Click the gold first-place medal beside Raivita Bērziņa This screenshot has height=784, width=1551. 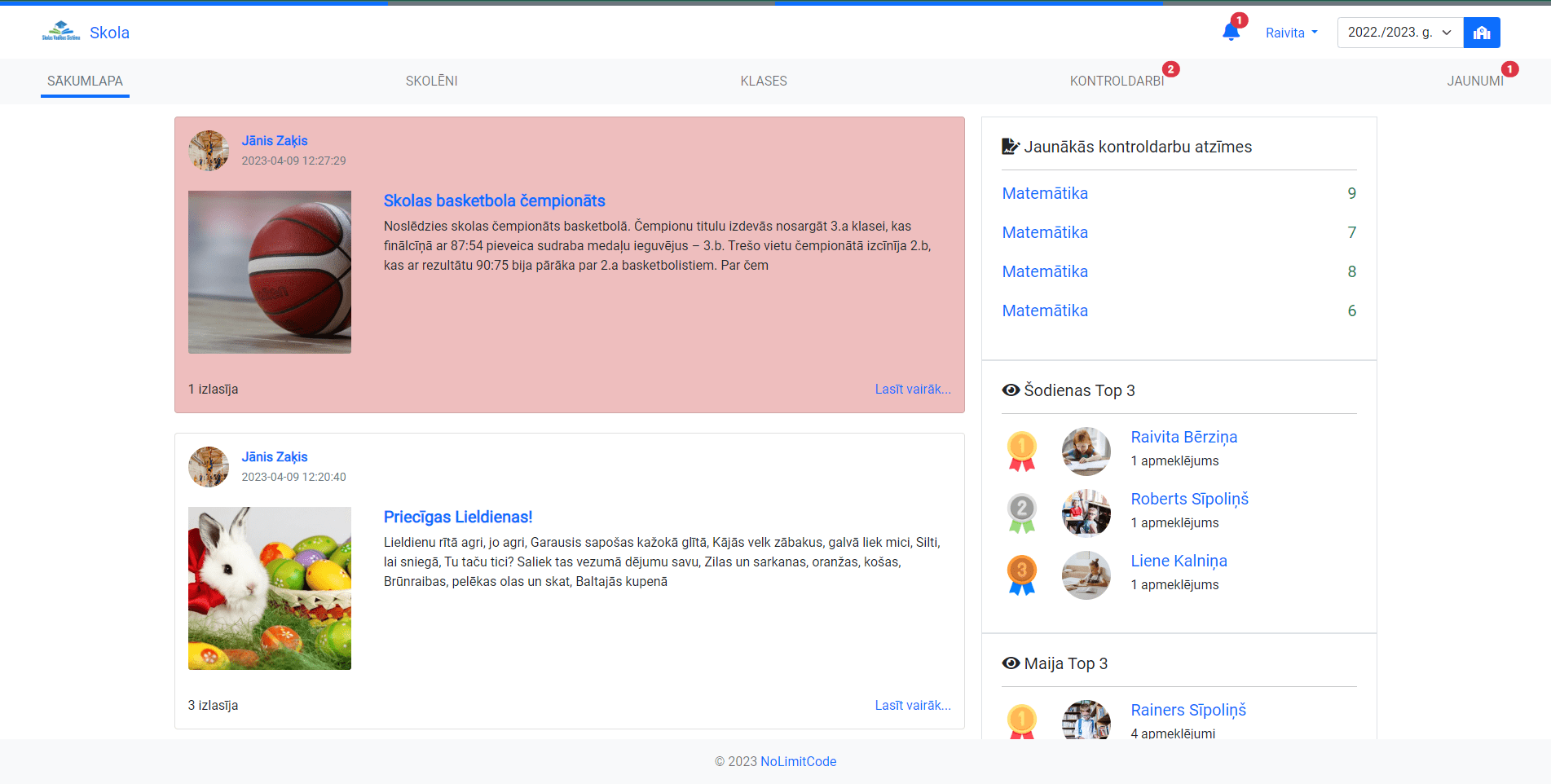1021,451
